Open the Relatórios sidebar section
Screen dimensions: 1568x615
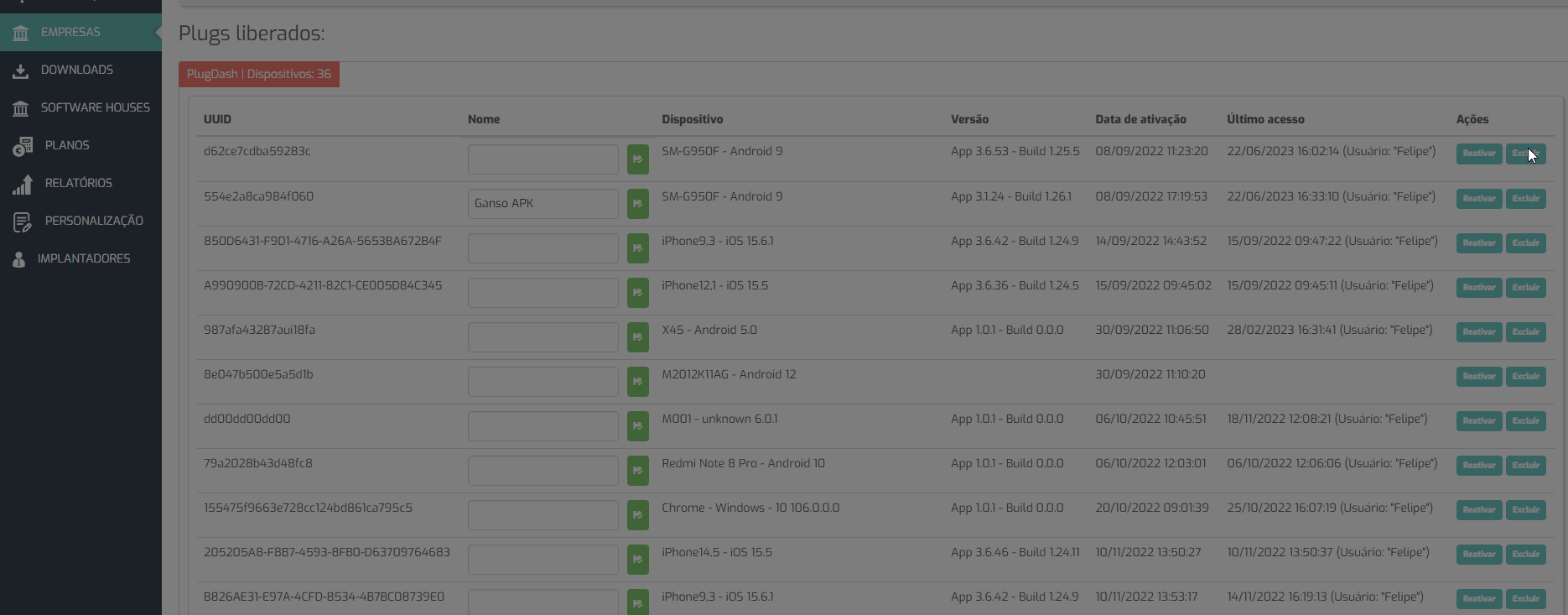[x=80, y=183]
